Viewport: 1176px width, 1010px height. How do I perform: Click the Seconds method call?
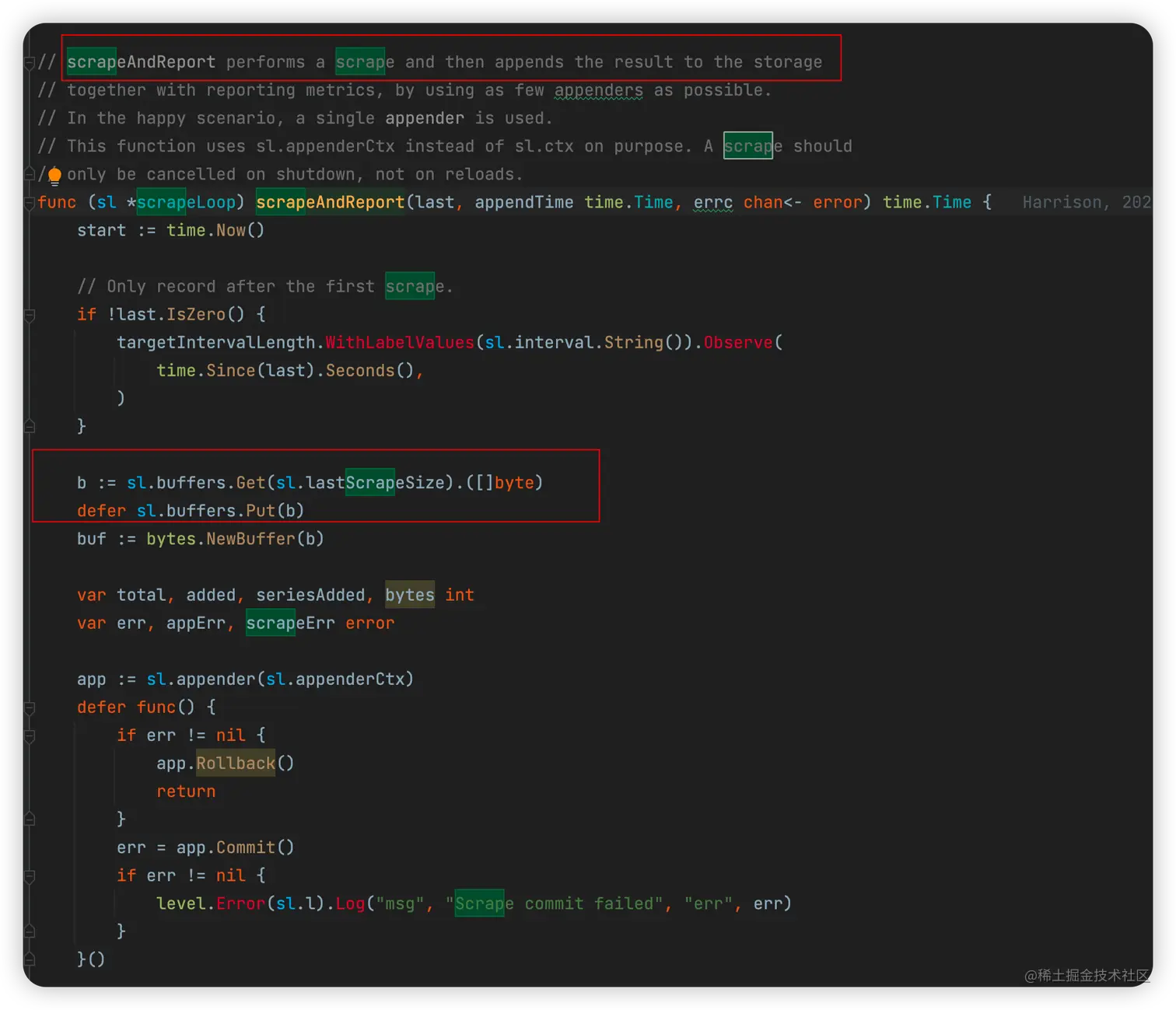[360, 371]
